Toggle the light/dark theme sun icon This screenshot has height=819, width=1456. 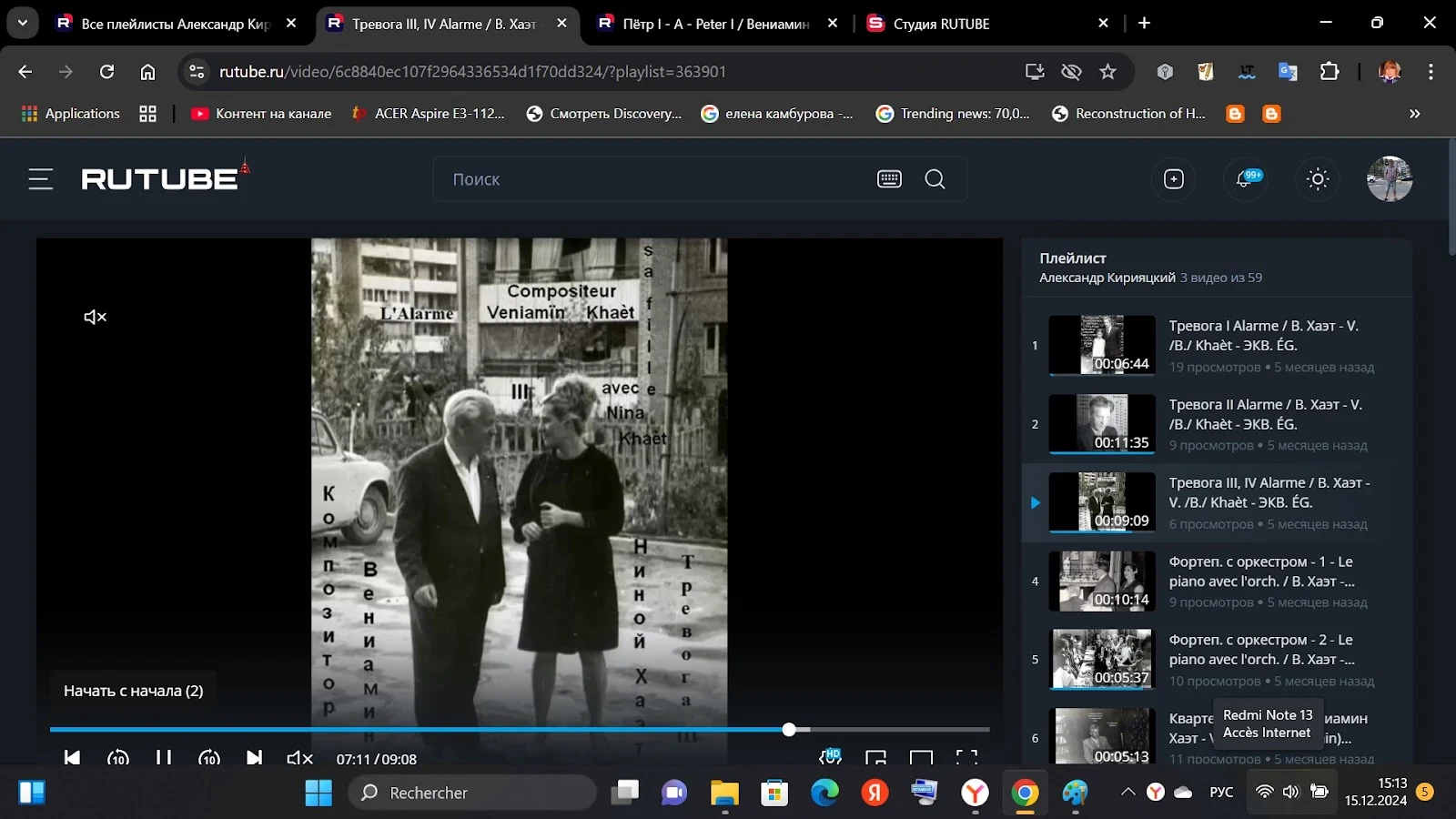1318,179
